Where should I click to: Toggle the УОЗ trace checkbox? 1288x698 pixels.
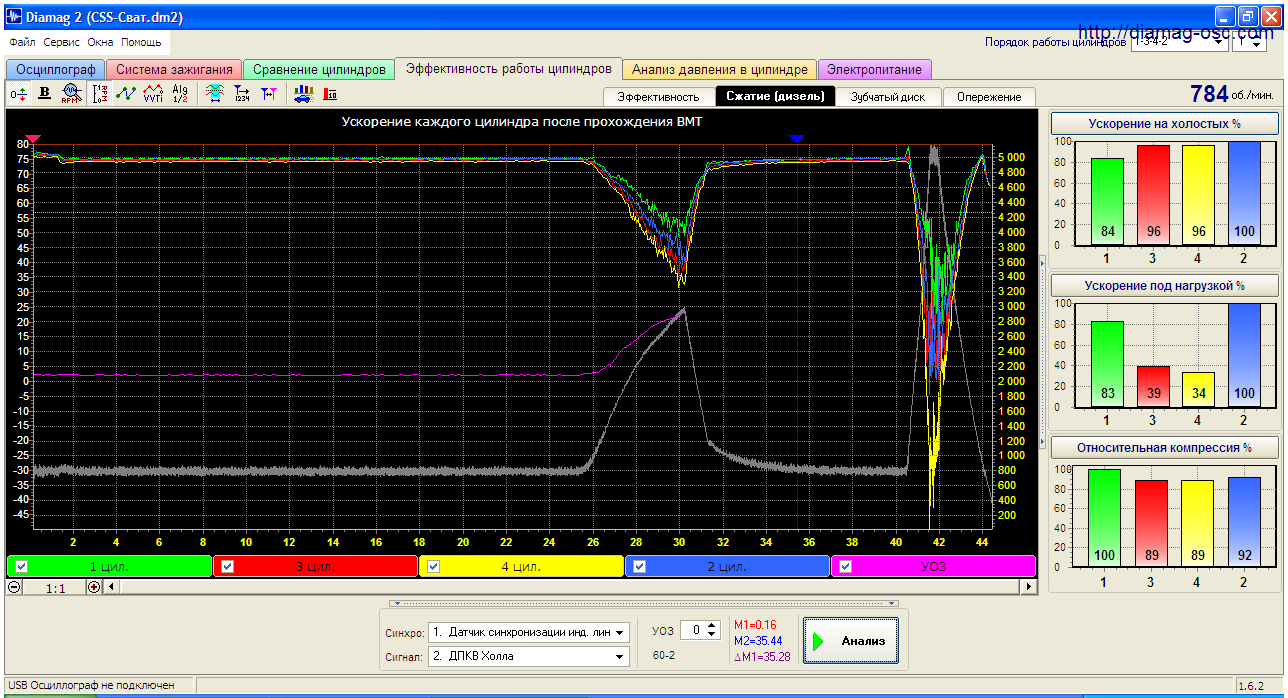846,566
